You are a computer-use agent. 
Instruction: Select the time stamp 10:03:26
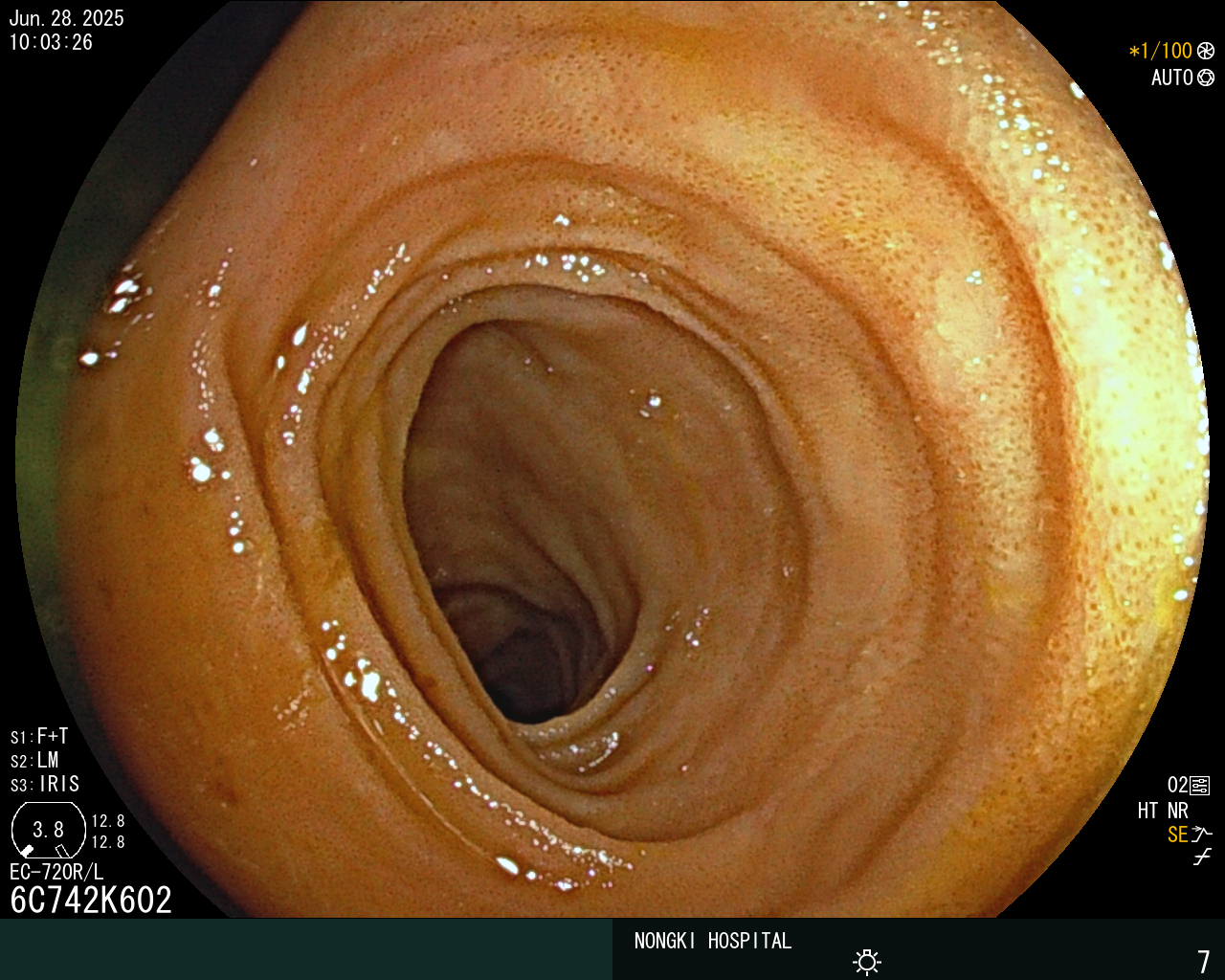[x=51, y=43]
